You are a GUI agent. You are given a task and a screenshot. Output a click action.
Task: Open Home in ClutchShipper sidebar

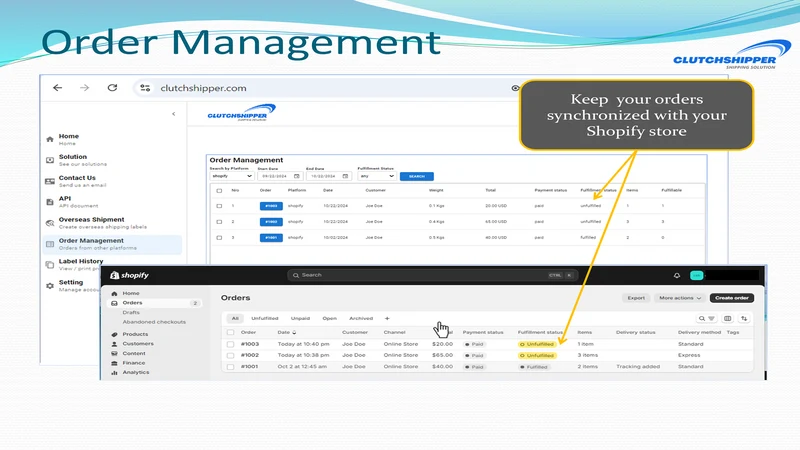68,139
